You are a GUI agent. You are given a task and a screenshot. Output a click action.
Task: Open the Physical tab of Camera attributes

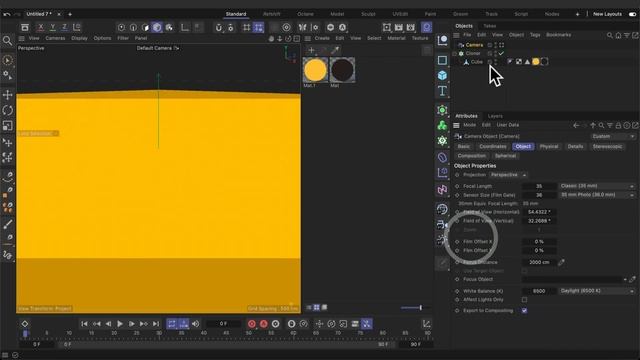(549, 147)
